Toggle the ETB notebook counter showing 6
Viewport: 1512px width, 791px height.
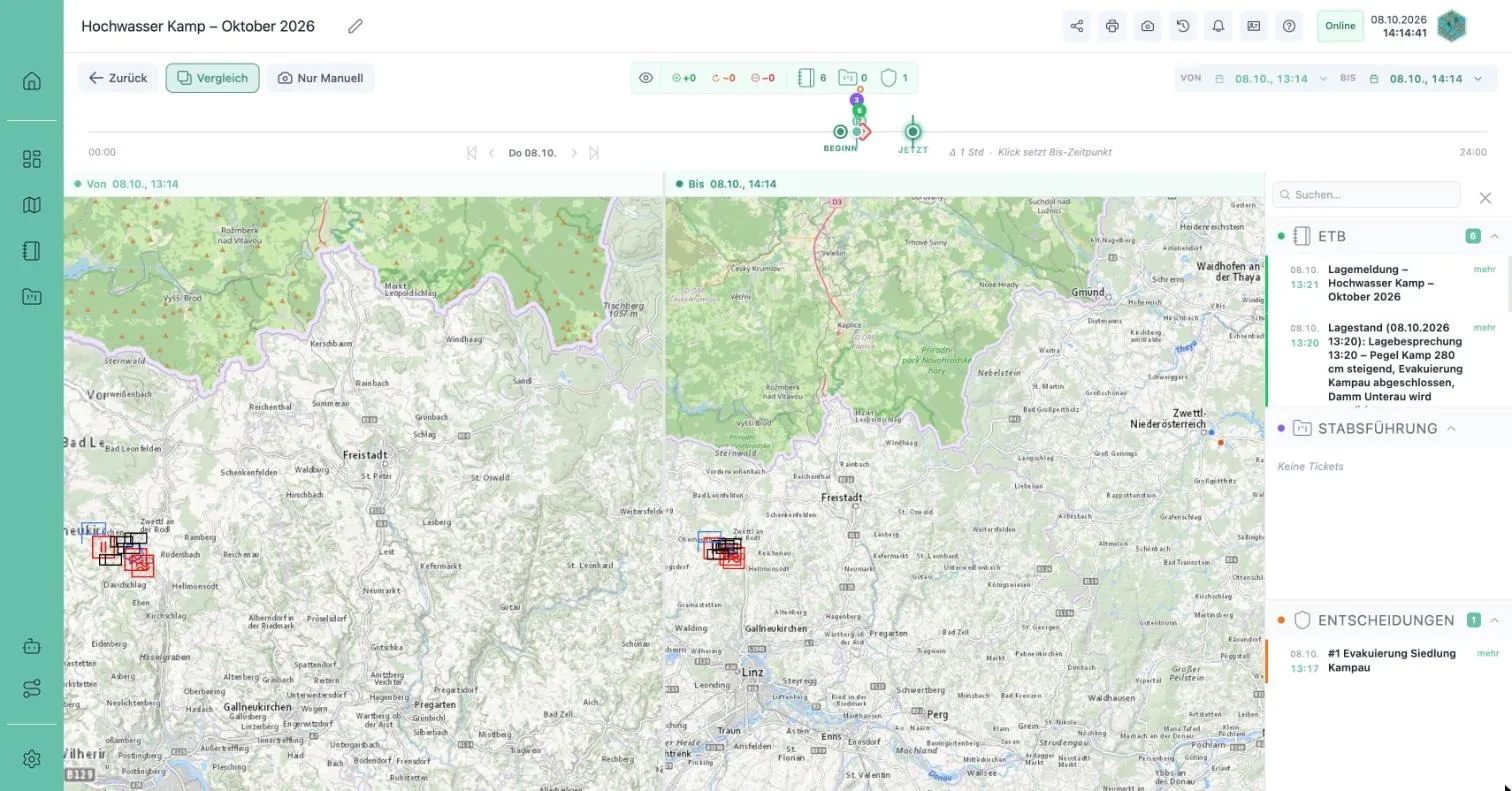[x=813, y=78]
